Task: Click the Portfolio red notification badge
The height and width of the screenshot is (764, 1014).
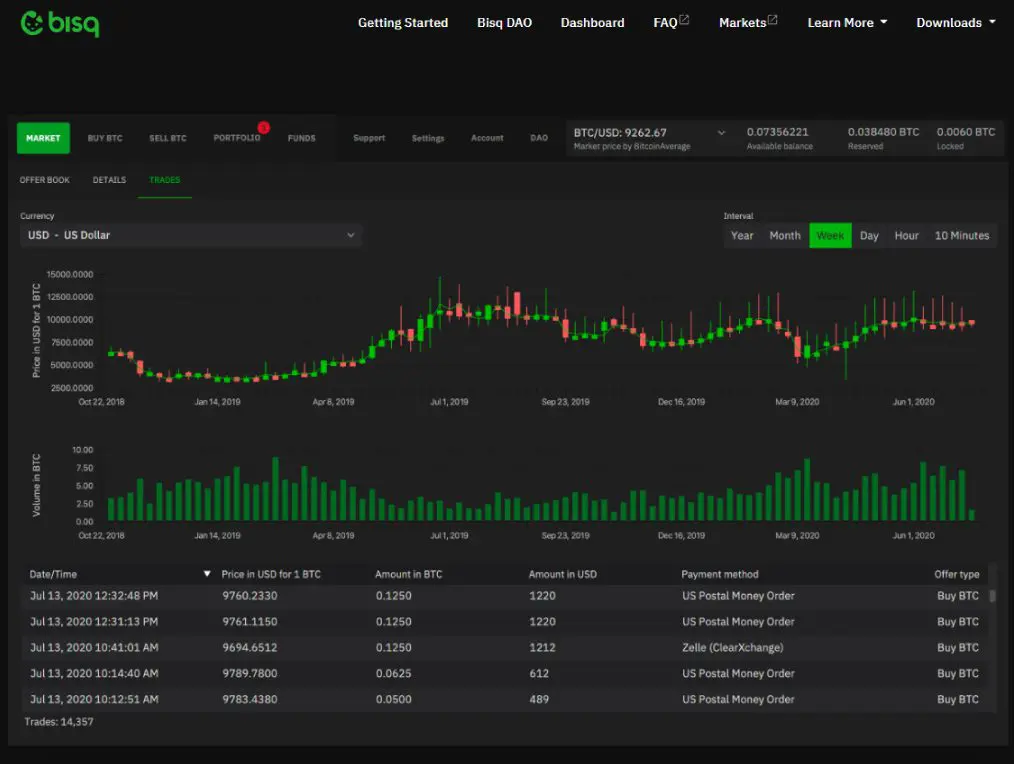Action: tap(263, 127)
